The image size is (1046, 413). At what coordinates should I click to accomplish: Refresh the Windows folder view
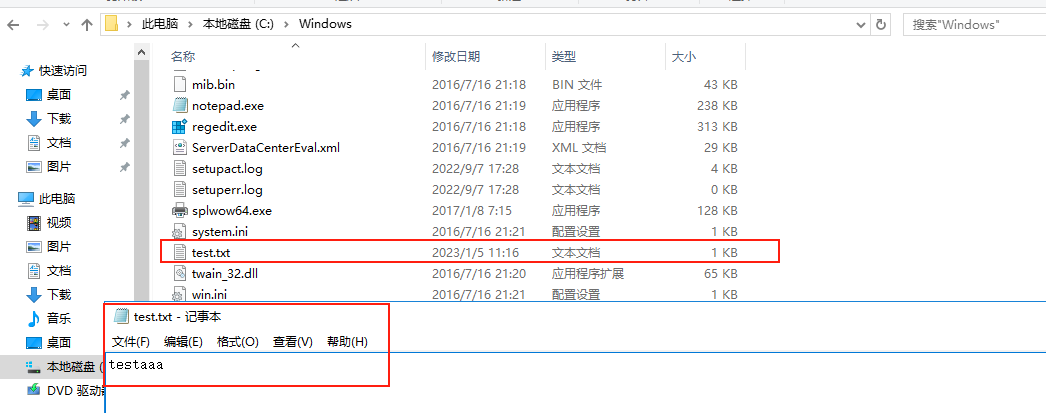point(881,25)
